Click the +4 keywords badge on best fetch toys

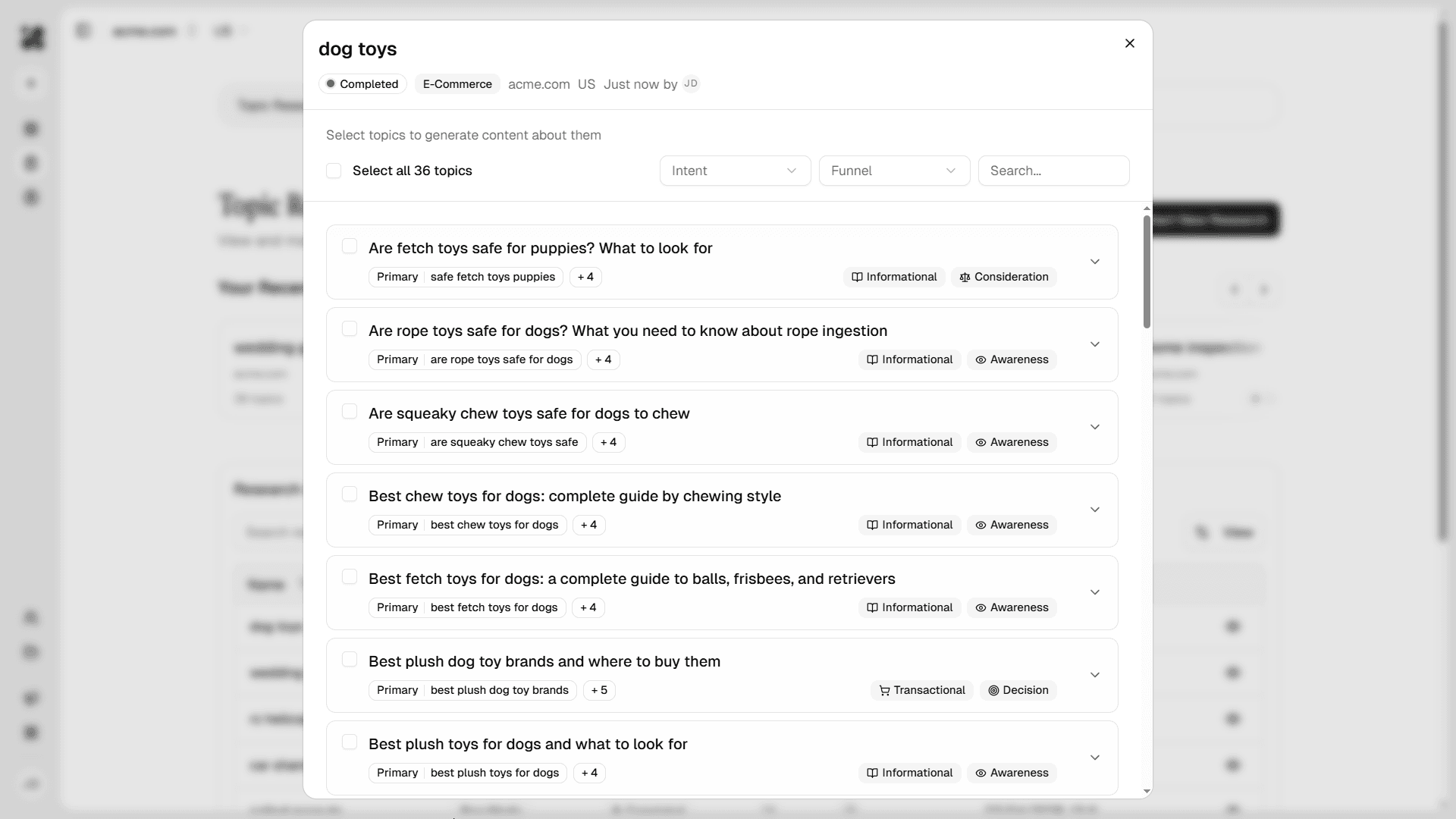[588, 607]
